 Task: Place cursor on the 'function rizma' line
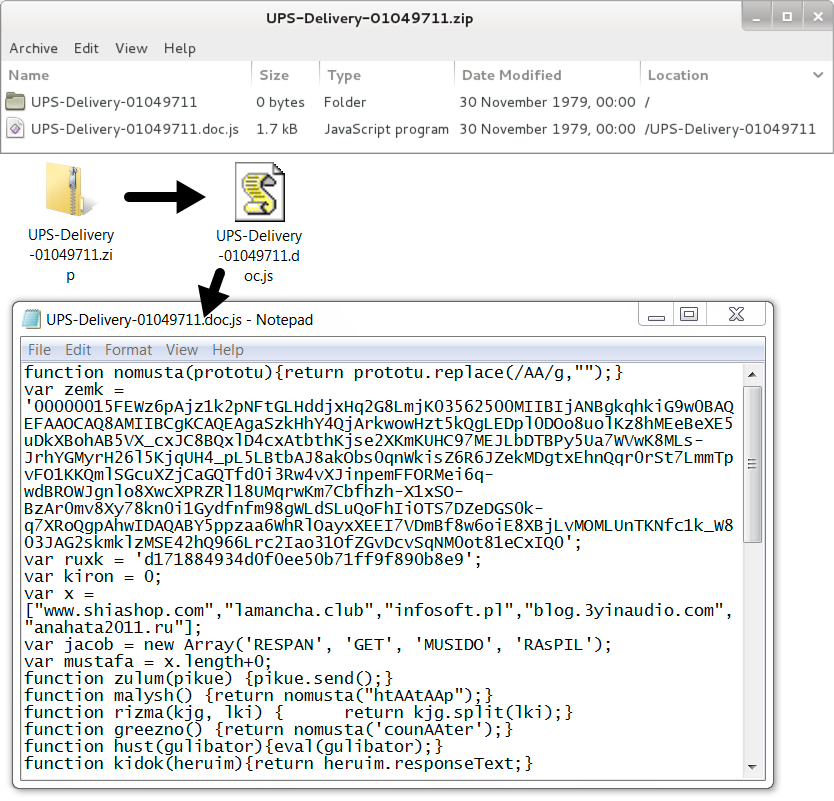pos(298,713)
